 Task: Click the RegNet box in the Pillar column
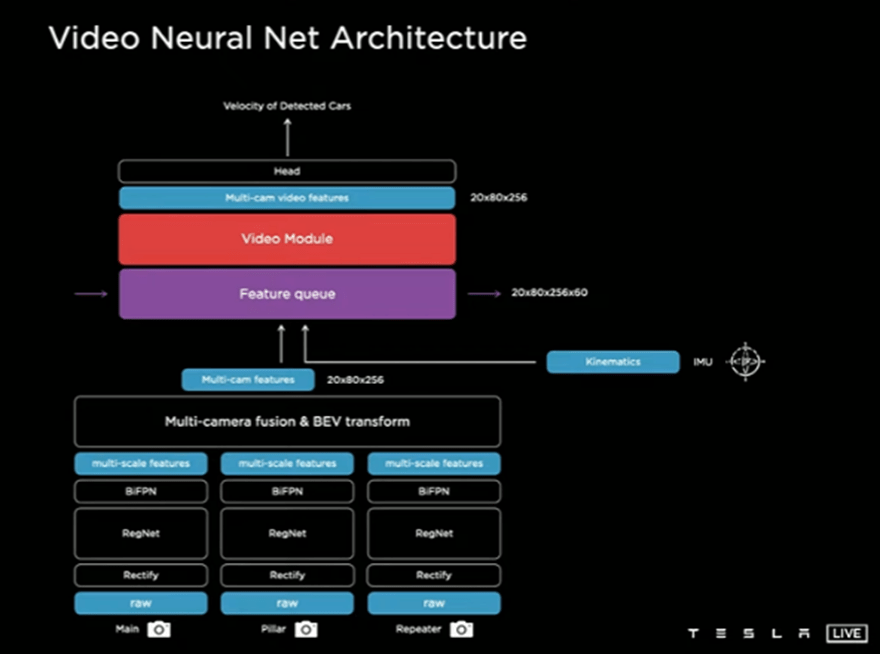point(287,533)
